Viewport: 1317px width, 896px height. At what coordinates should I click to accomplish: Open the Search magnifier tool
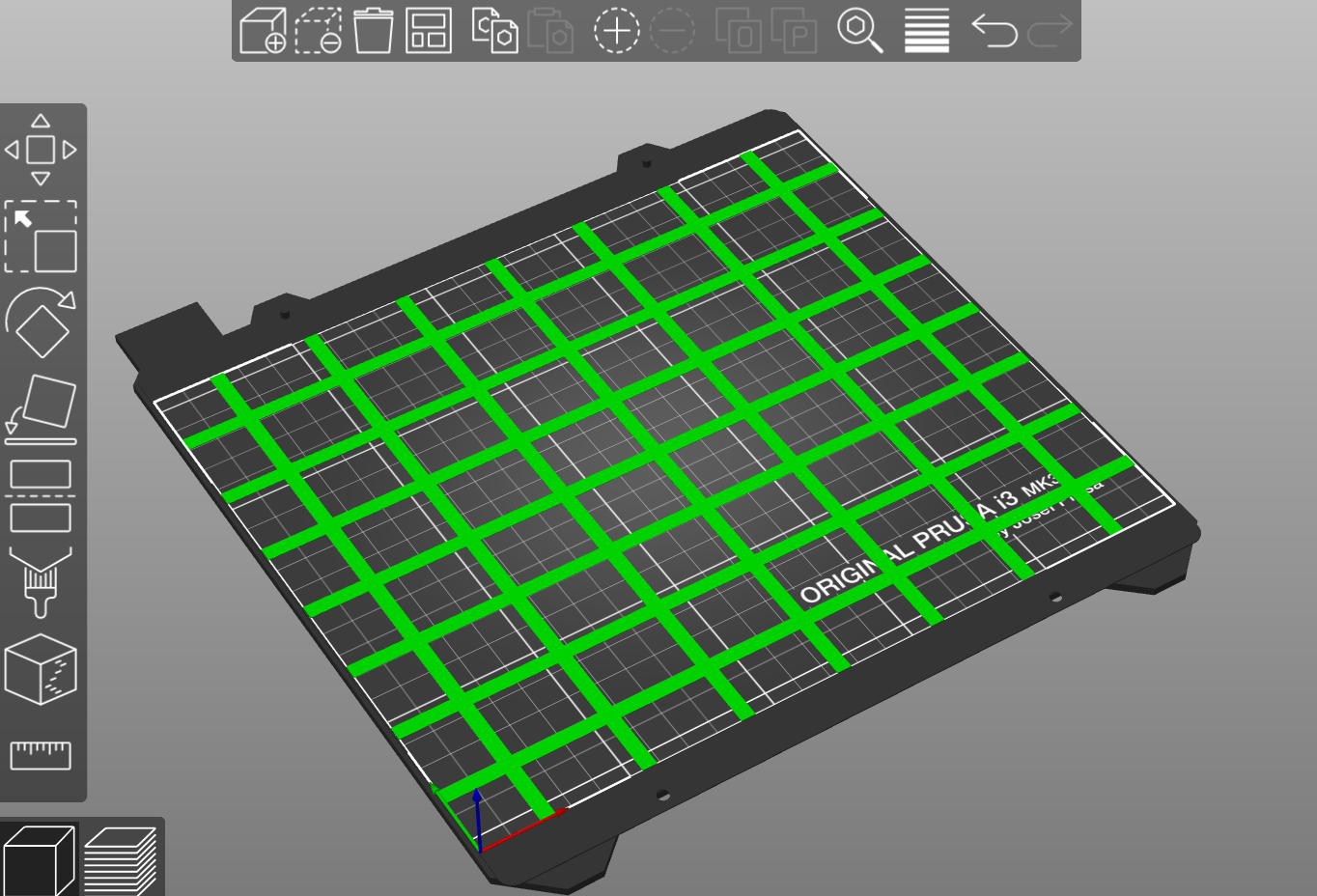[x=860, y=31]
